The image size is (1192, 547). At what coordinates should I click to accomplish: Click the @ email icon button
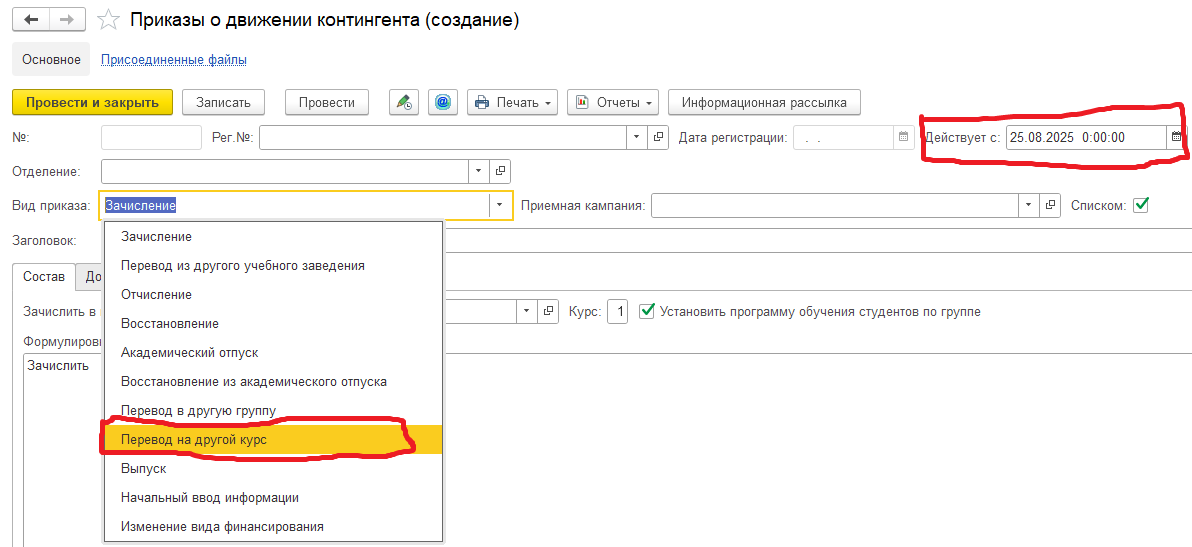tap(443, 102)
